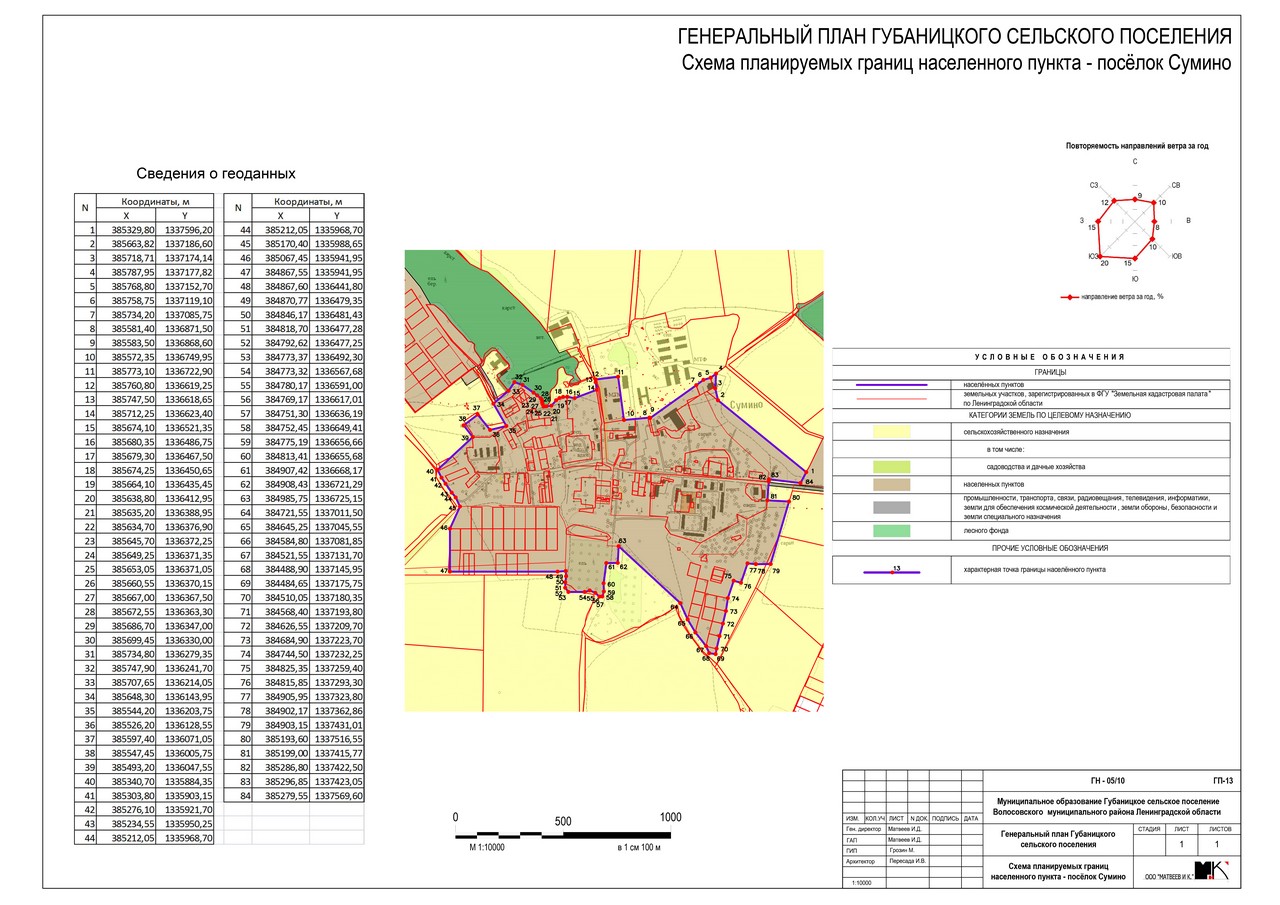Click the coordinate value '1337596,20' in row 1
Viewport: 1280px width, 905px height.
point(189,230)
